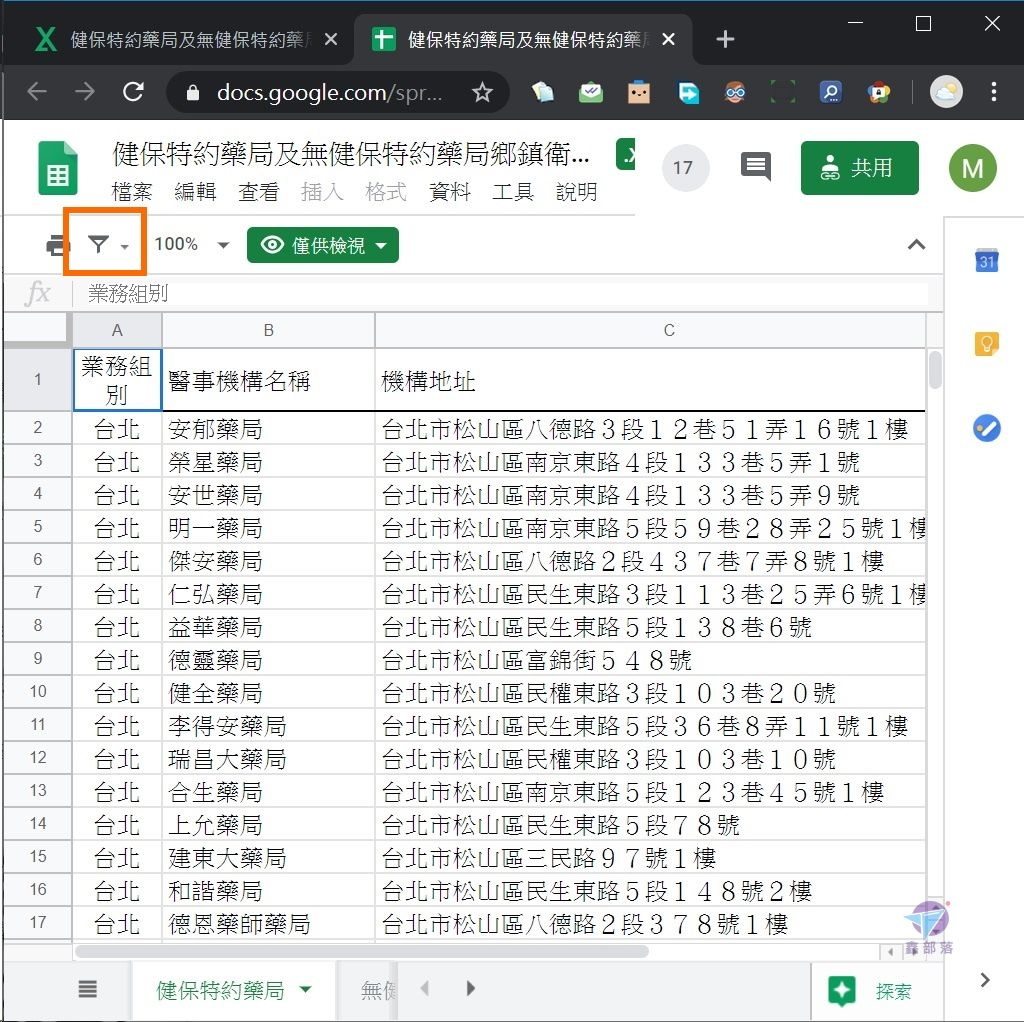Open the 工具 menu
This screenshot has height=1022, width=1024.
(x=513, y=191)
